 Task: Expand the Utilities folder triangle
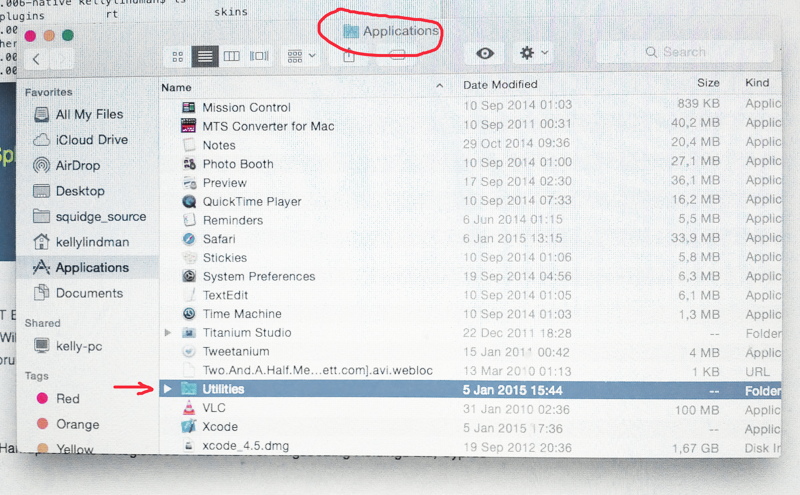tap(167, 389)
